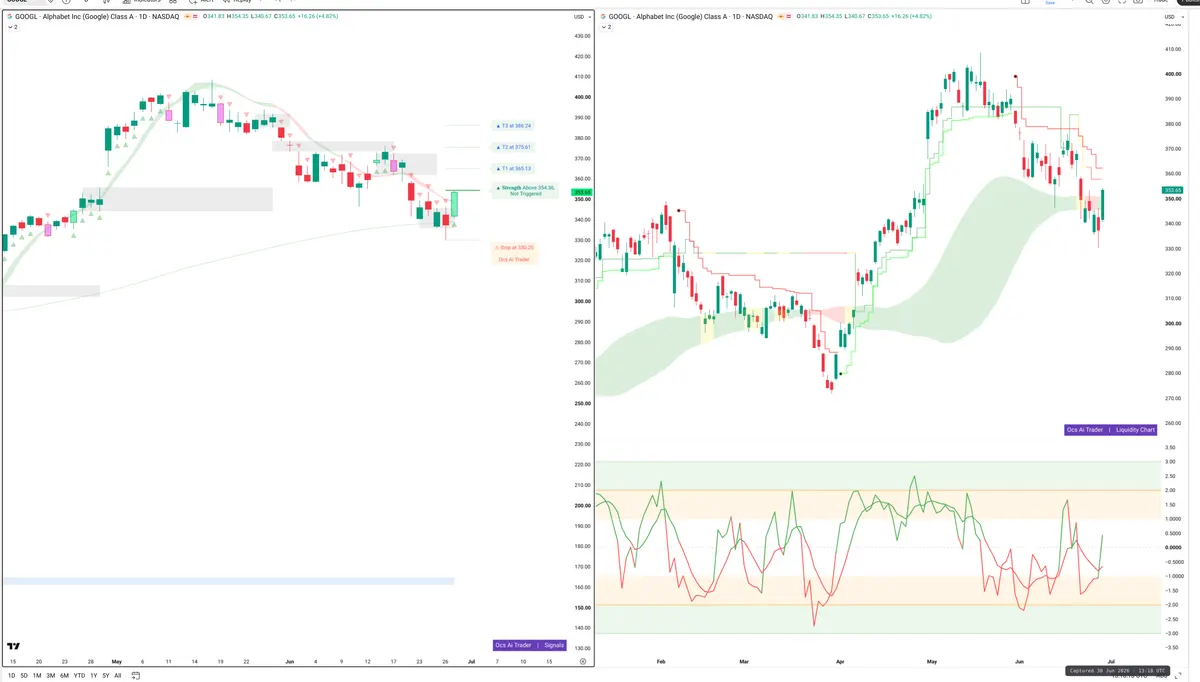Click the 'Stop at 330.25' label
Viewport: 1200px width, 682px height.
515,247
